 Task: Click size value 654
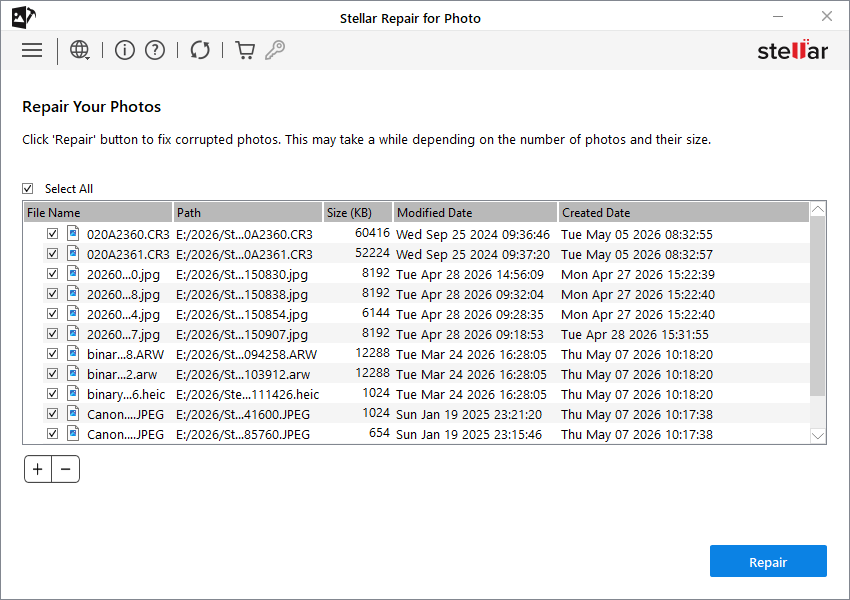click(x=379, y=433)
